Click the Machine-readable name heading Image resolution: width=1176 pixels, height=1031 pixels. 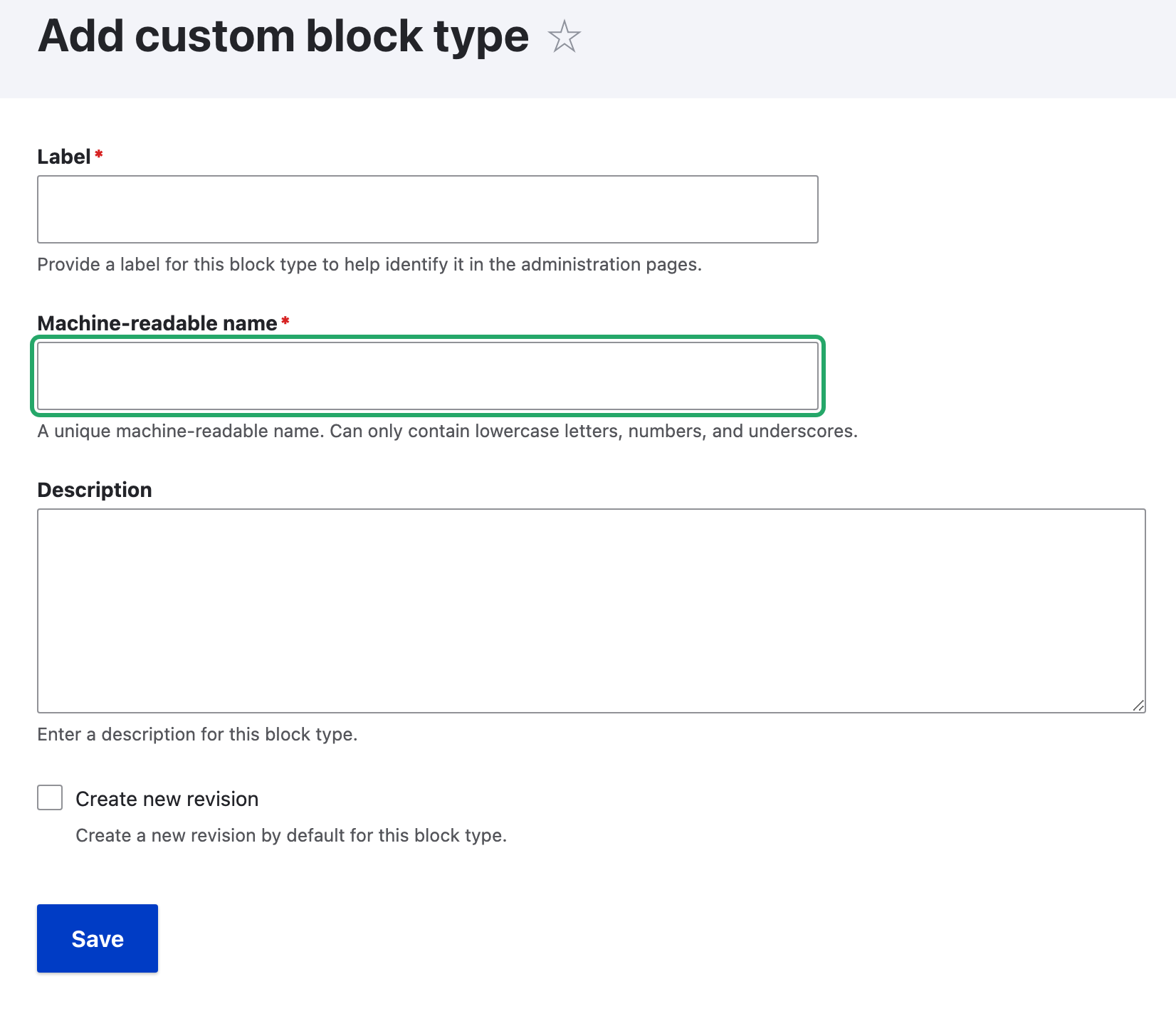(157, 323)
